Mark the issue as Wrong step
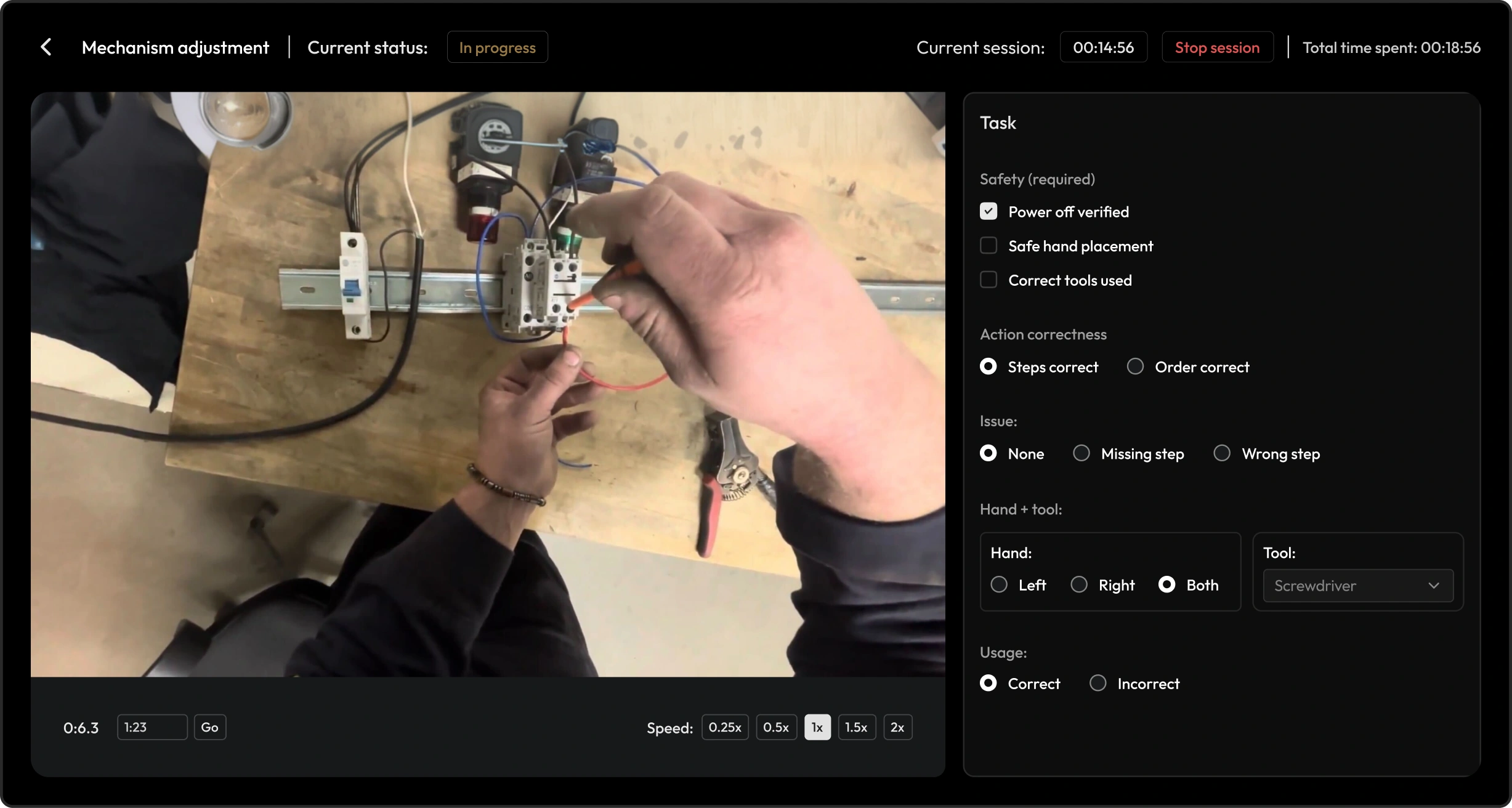Screen dimensions: 1512x808 (1222, 453)
